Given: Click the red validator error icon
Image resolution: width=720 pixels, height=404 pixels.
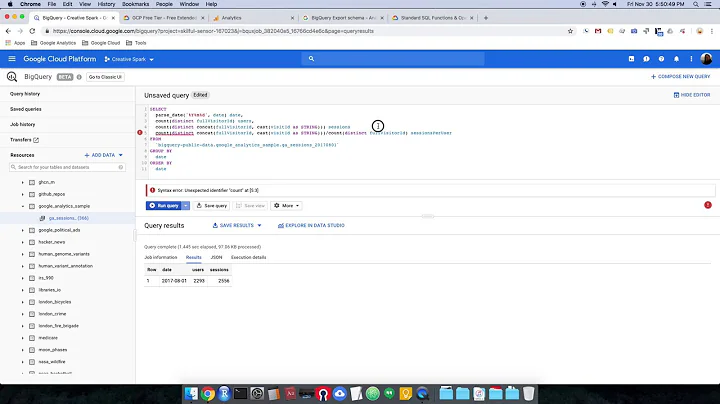Looking at the screenshot, I should tap(708, 205).
